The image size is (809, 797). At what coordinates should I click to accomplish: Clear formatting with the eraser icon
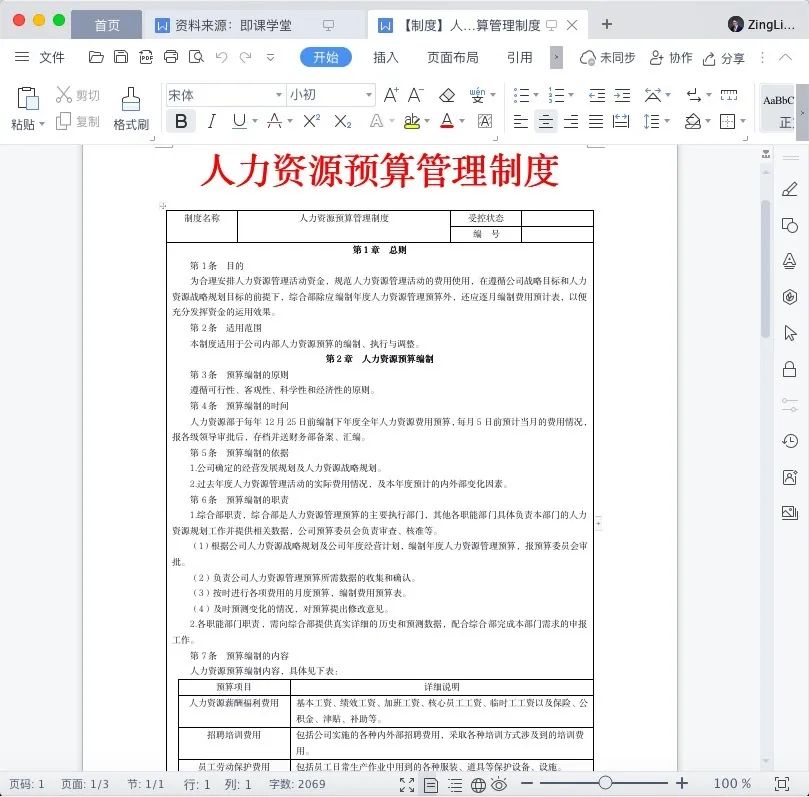[x=447, y=95]
